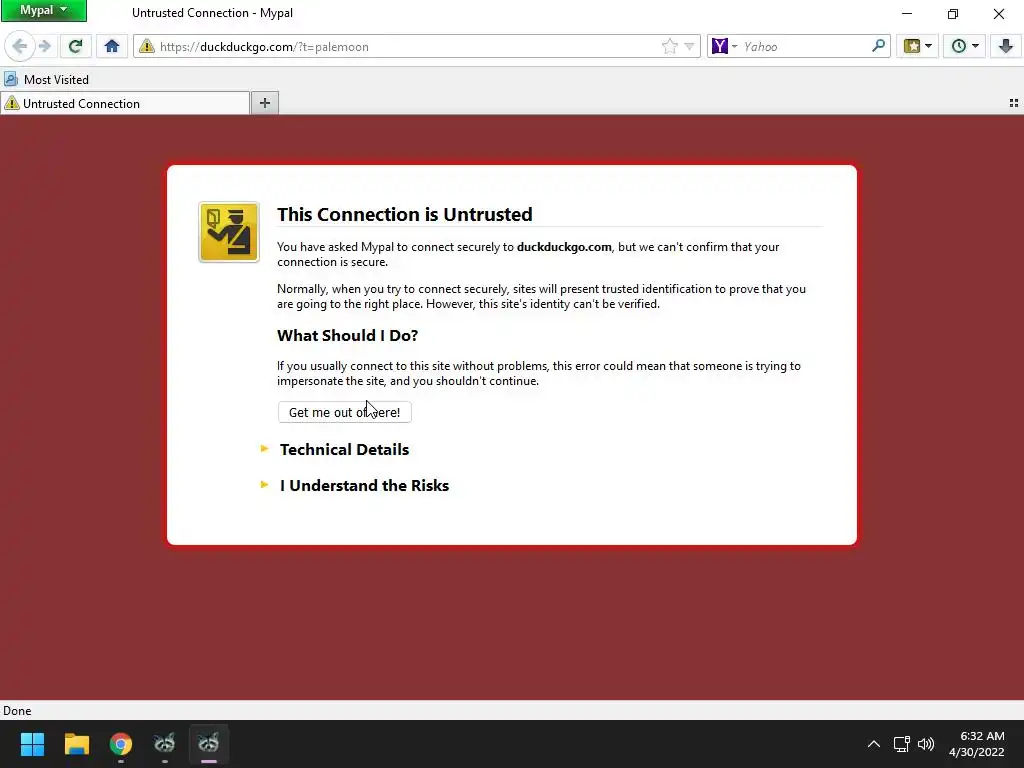Click the untrusted connection warning icon in address bar
Screen dimensions: 1024x768
click(147, 46)
